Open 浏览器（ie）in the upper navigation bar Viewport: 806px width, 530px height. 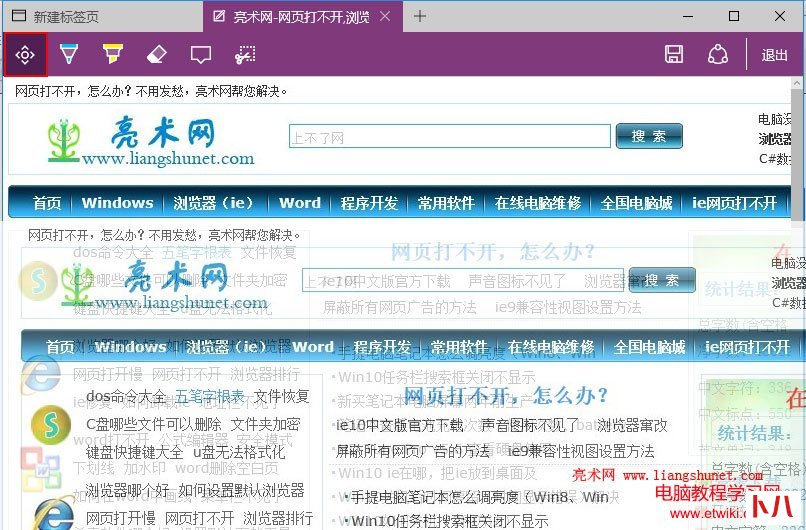[x=213, y=203]
